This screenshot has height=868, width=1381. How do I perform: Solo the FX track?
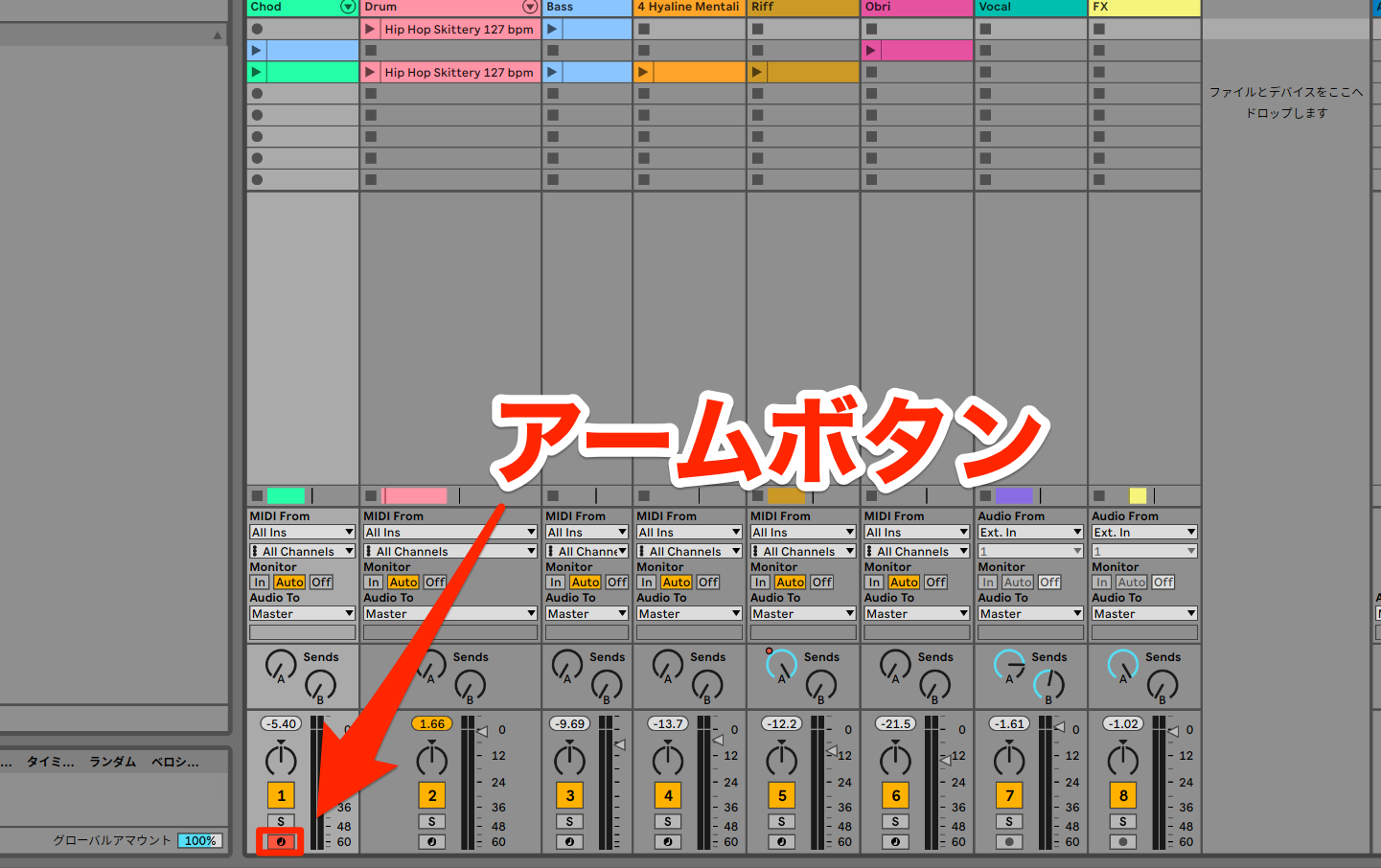[1123, 822]
